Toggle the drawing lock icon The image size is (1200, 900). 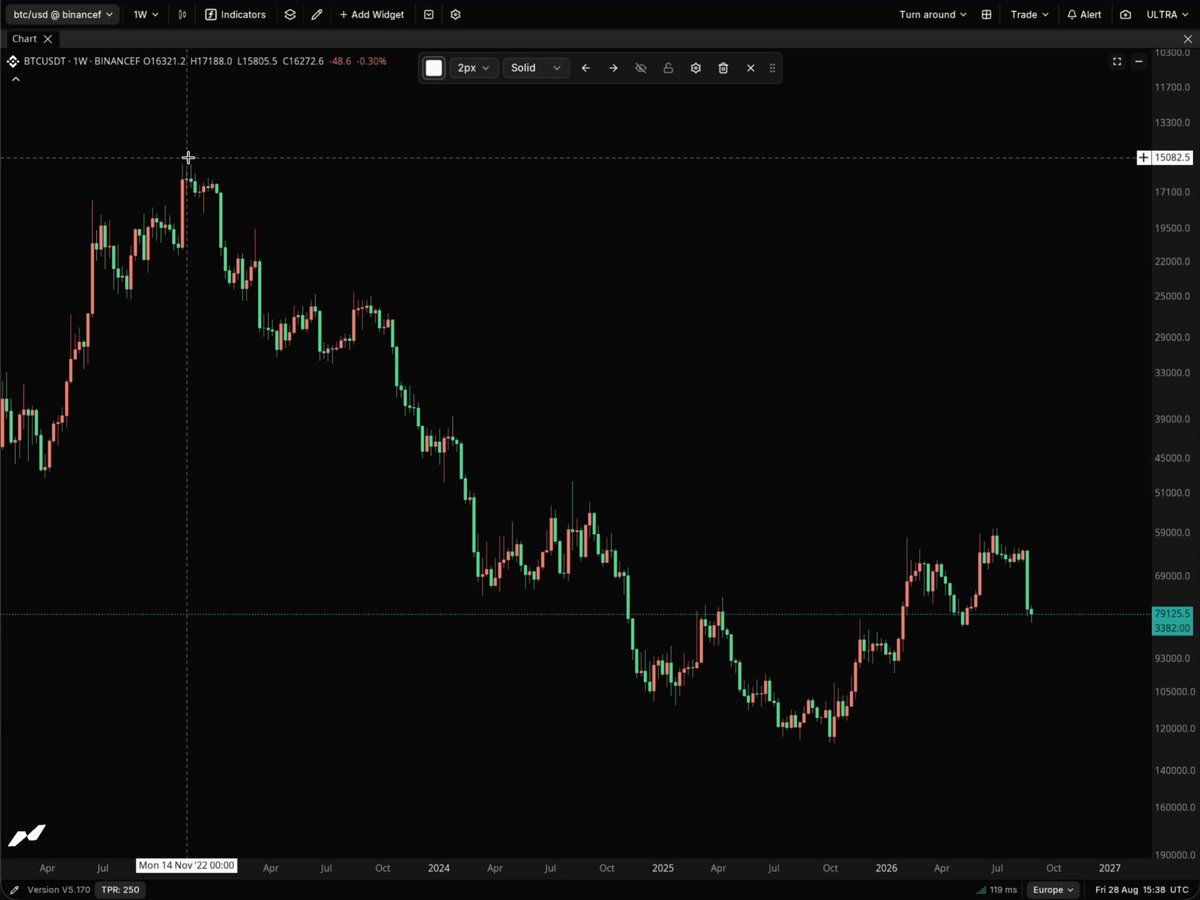tap(668, 68)
